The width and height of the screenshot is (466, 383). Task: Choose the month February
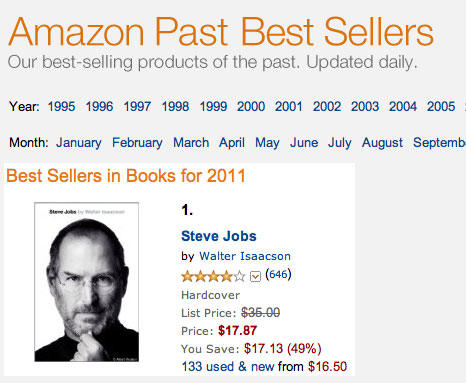point(137,143)
